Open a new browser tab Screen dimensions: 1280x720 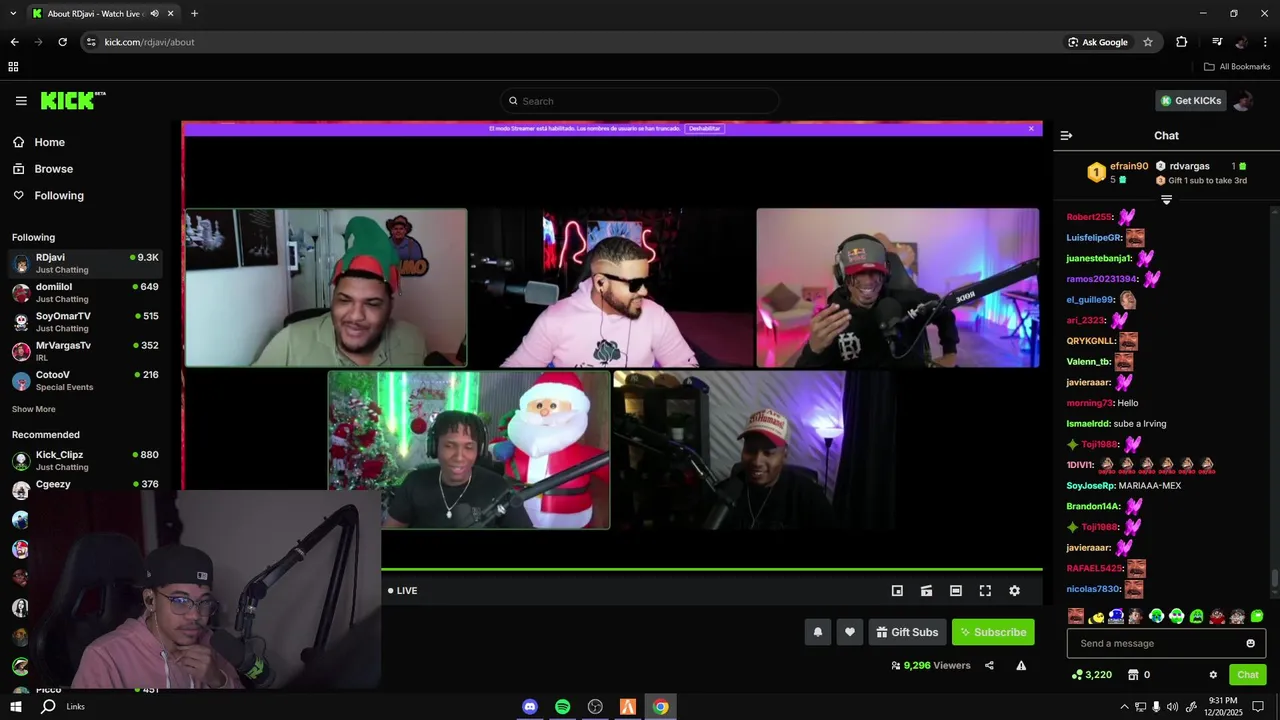(194, 14)
